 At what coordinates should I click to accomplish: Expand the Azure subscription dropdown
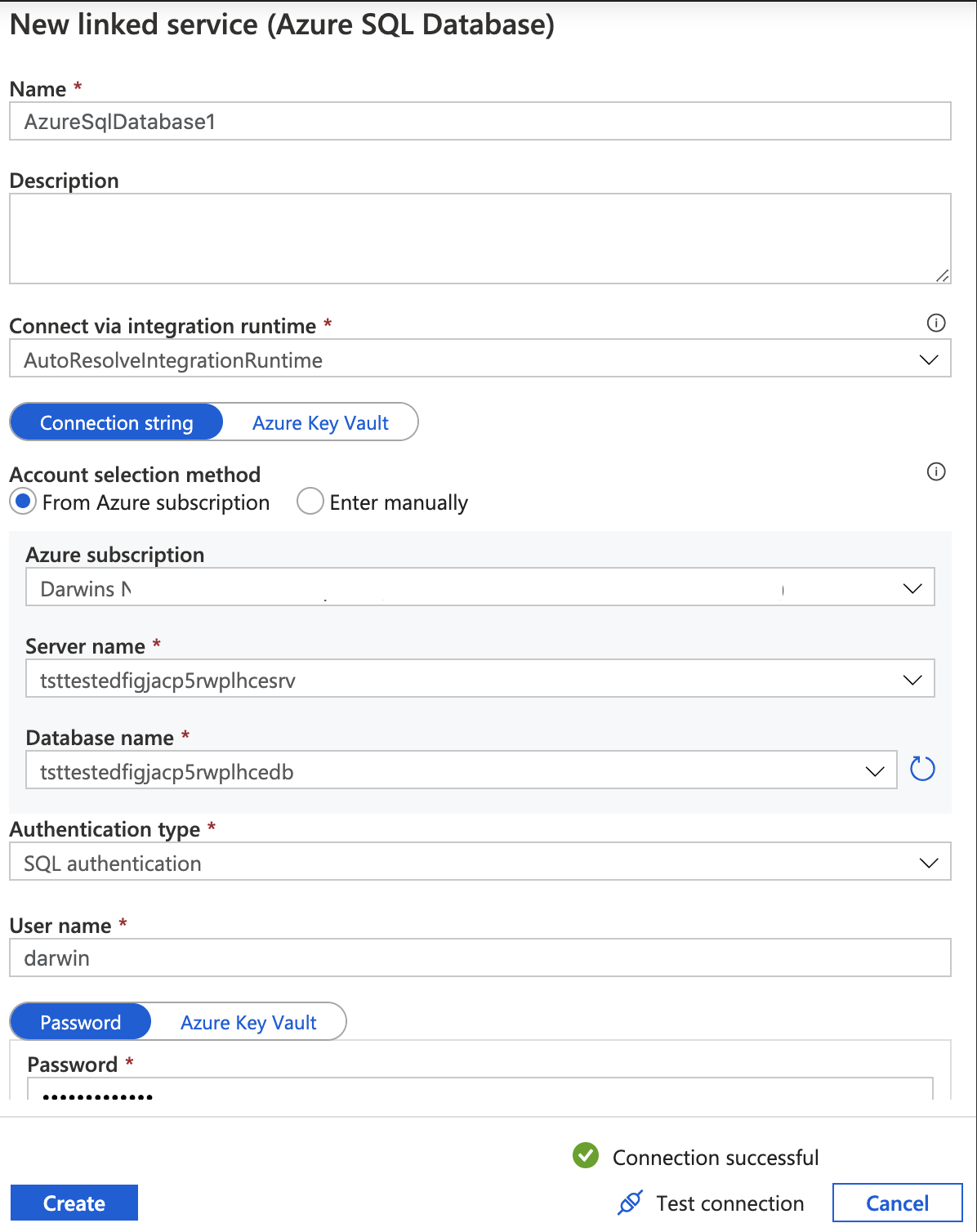(x=480, y=587)
